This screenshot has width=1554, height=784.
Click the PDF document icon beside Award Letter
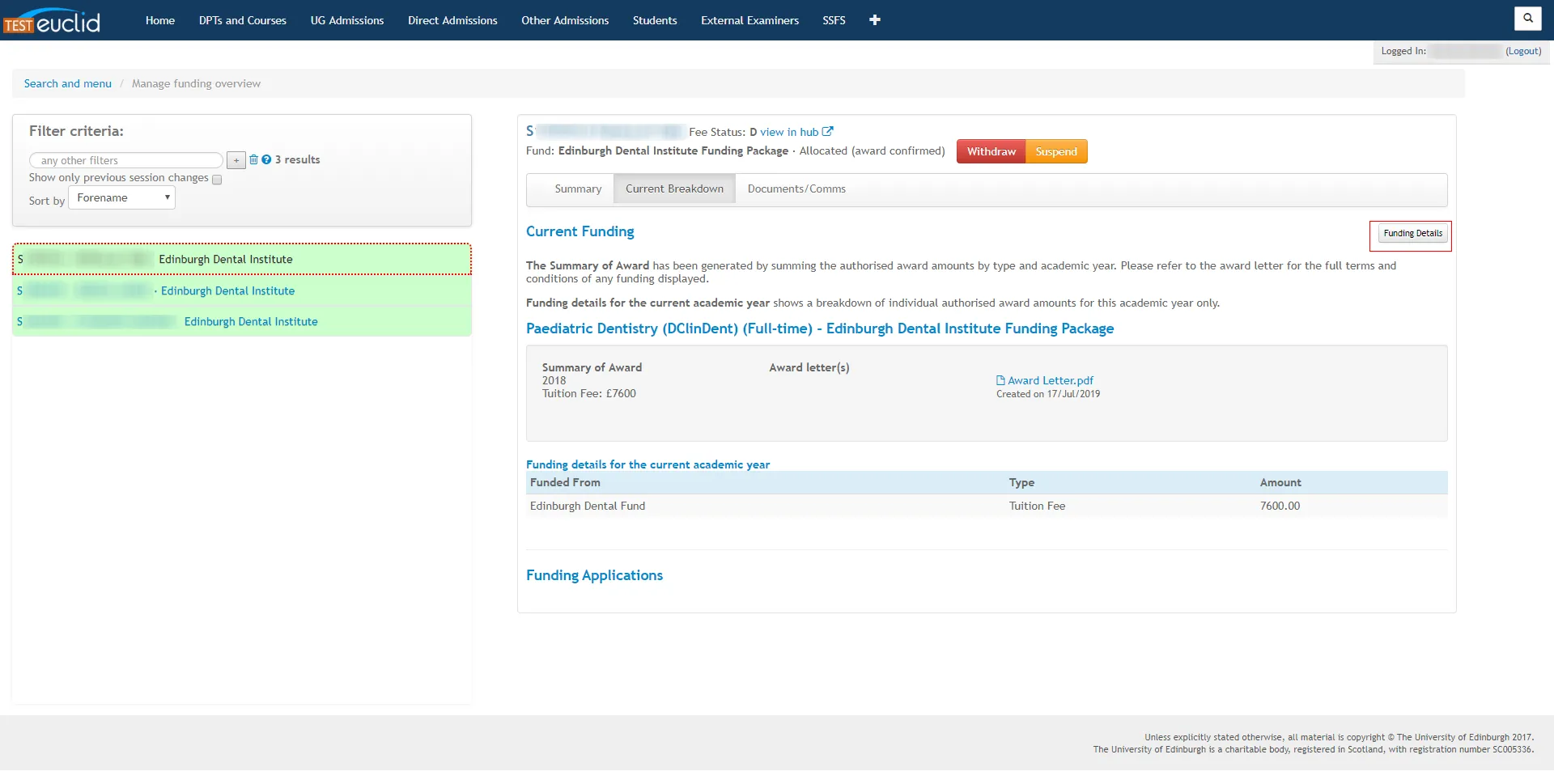pos(1000,379)
